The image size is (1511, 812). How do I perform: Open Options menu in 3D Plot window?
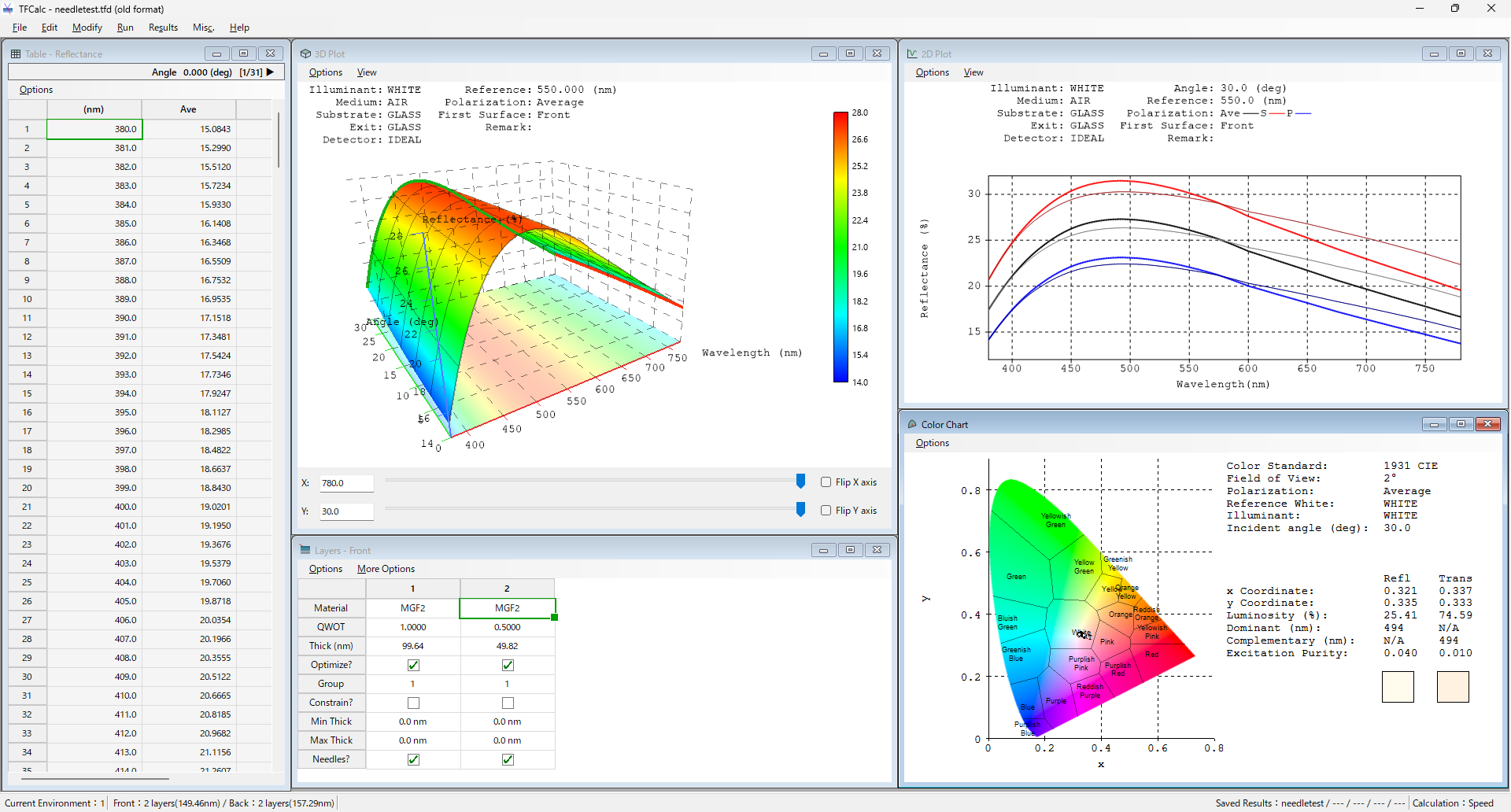pos(326,72)
